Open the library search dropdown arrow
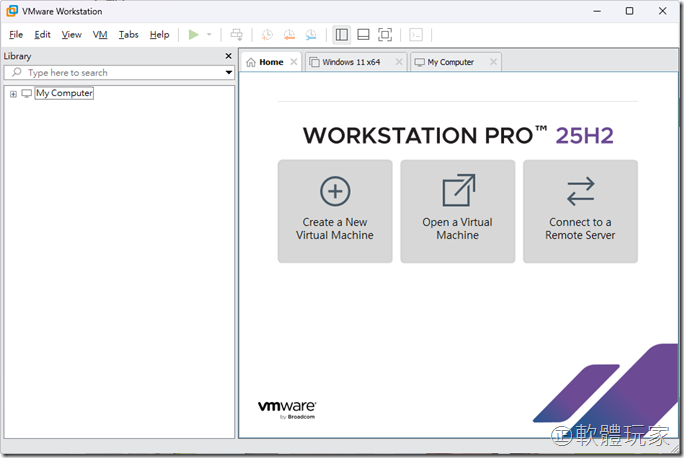The image size is (684, 458). click(x=228, y=73)
